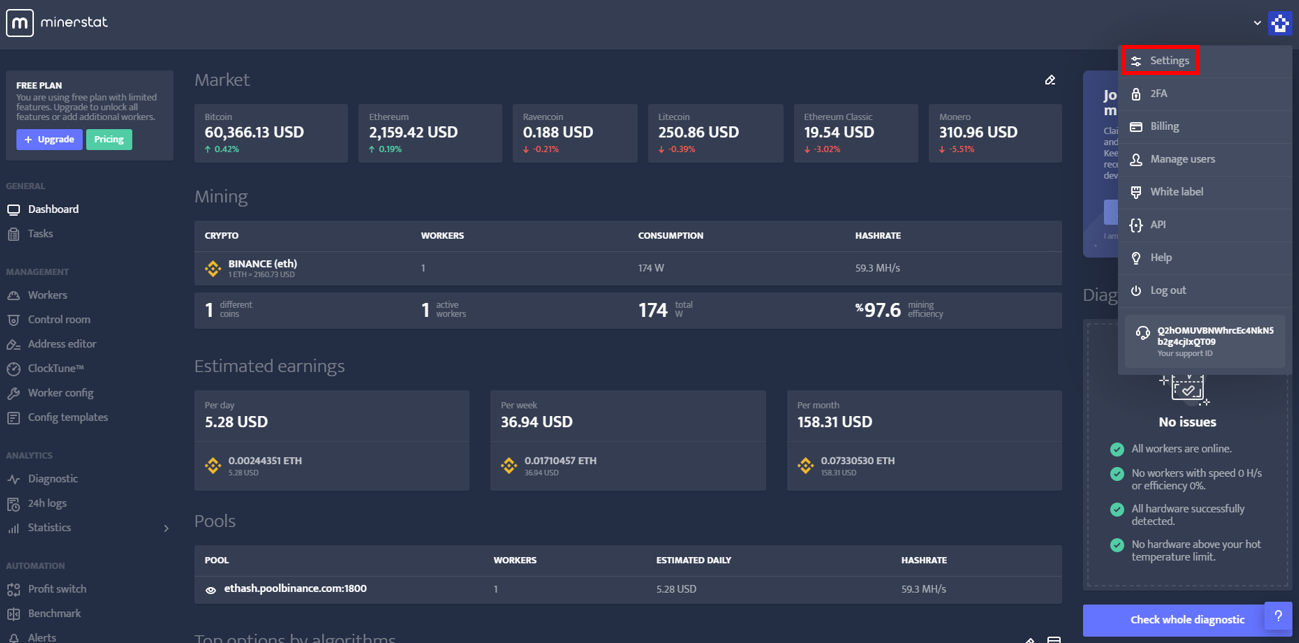1299x643 pixels.
Task: View Pricing plans
Action: click(x=110, y=139)
